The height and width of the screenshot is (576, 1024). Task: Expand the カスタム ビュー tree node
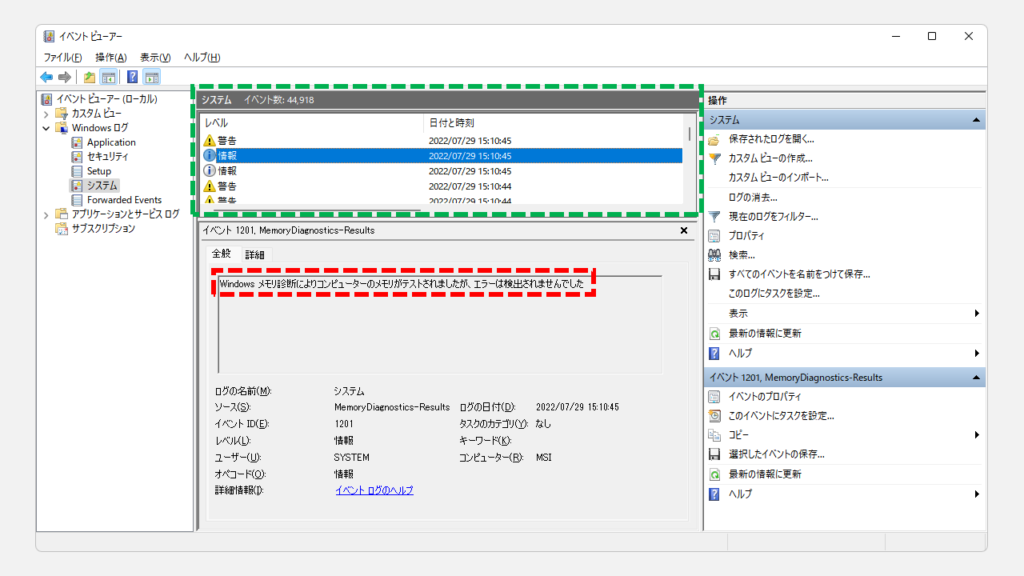point(46,114)
